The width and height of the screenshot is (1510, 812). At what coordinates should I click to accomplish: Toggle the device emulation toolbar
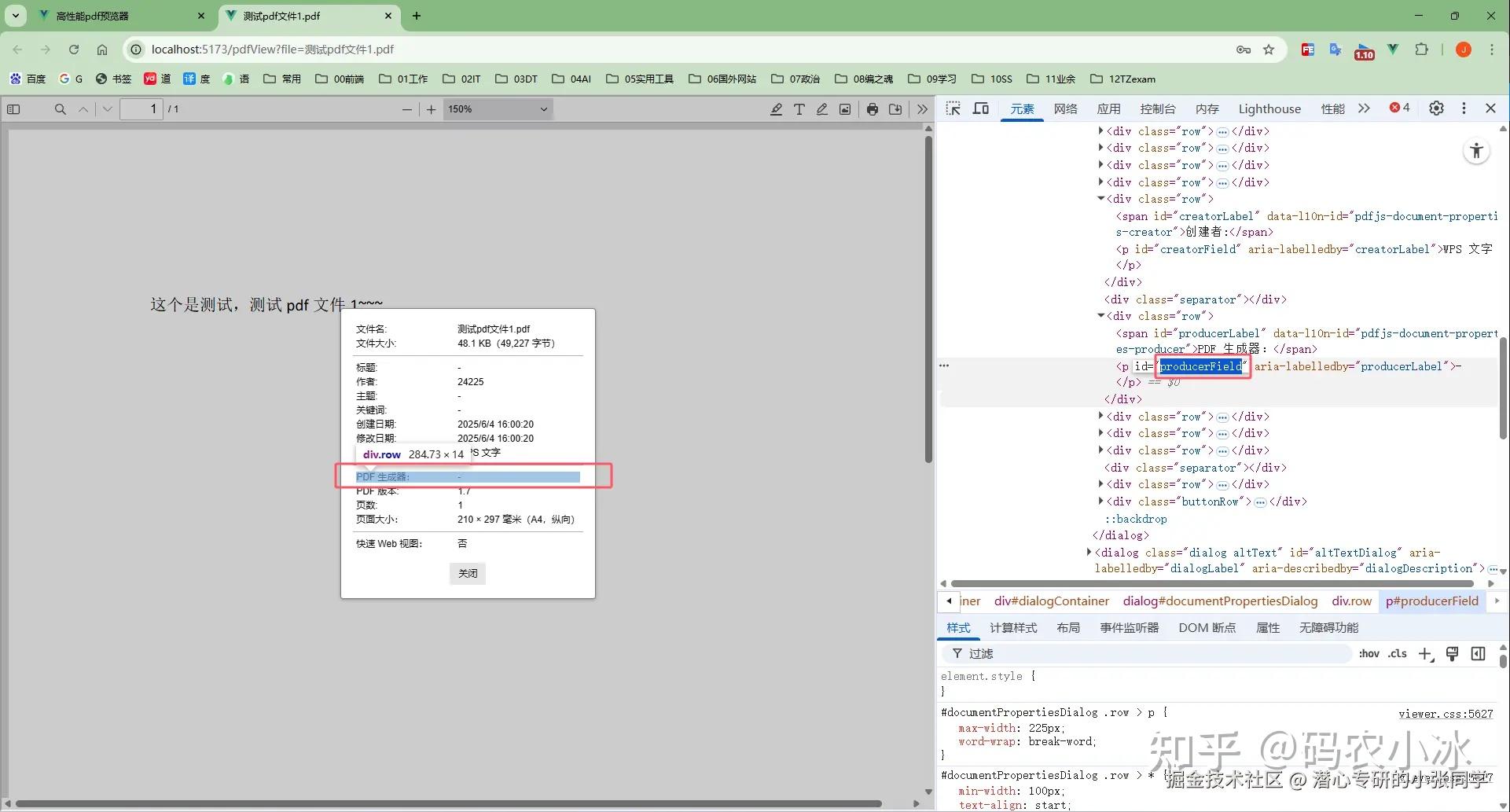pyautogui.click(x=980, y=108)
